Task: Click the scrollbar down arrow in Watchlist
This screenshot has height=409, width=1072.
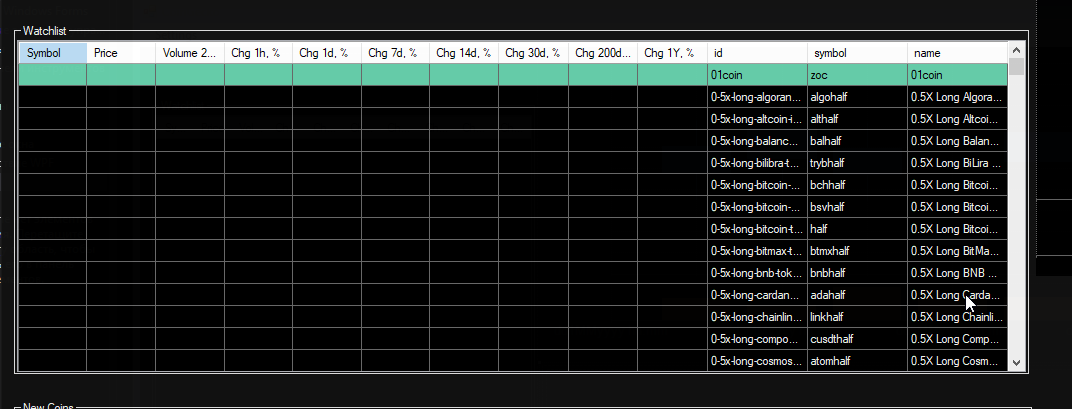Action: [x=1016, y=363]
